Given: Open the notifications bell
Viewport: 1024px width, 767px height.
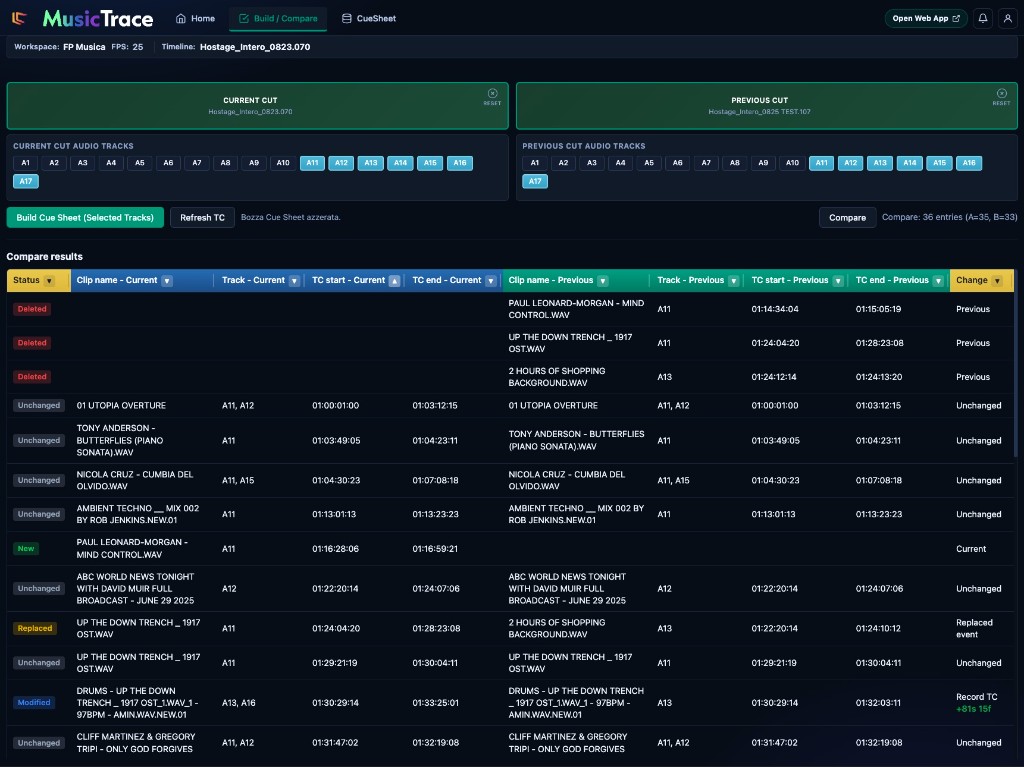Looking at the screenshot, I should (982, 18).
